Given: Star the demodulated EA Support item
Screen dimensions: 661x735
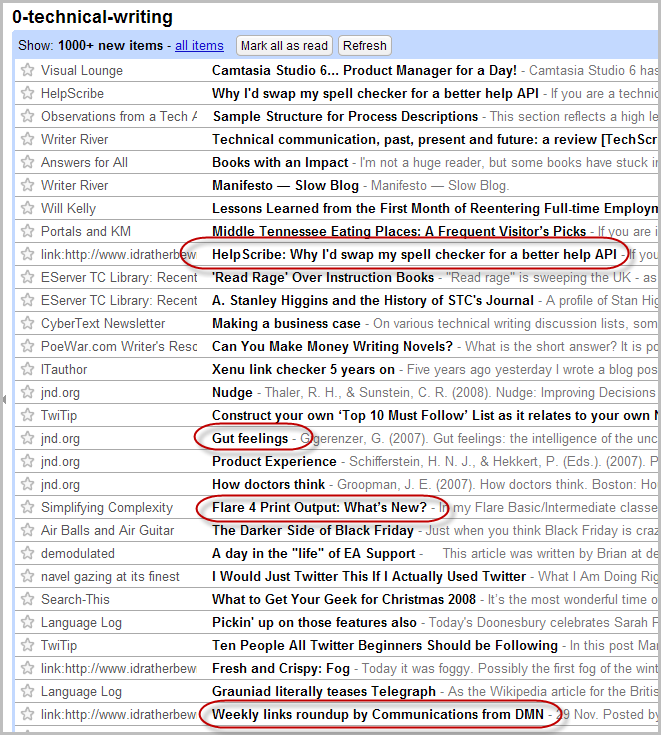Looking at the screenshot, I should [x=28, y=553].
